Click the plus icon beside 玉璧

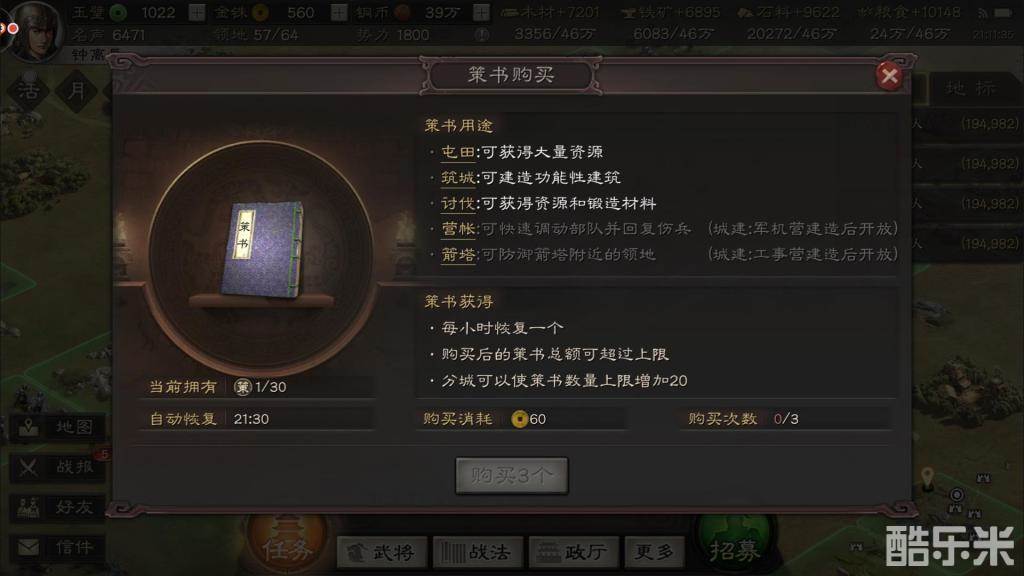point(197,12)
